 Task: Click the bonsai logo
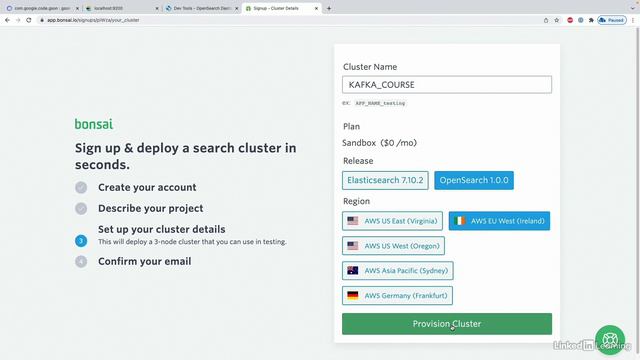pyautogui.click(x=94, y=124)
